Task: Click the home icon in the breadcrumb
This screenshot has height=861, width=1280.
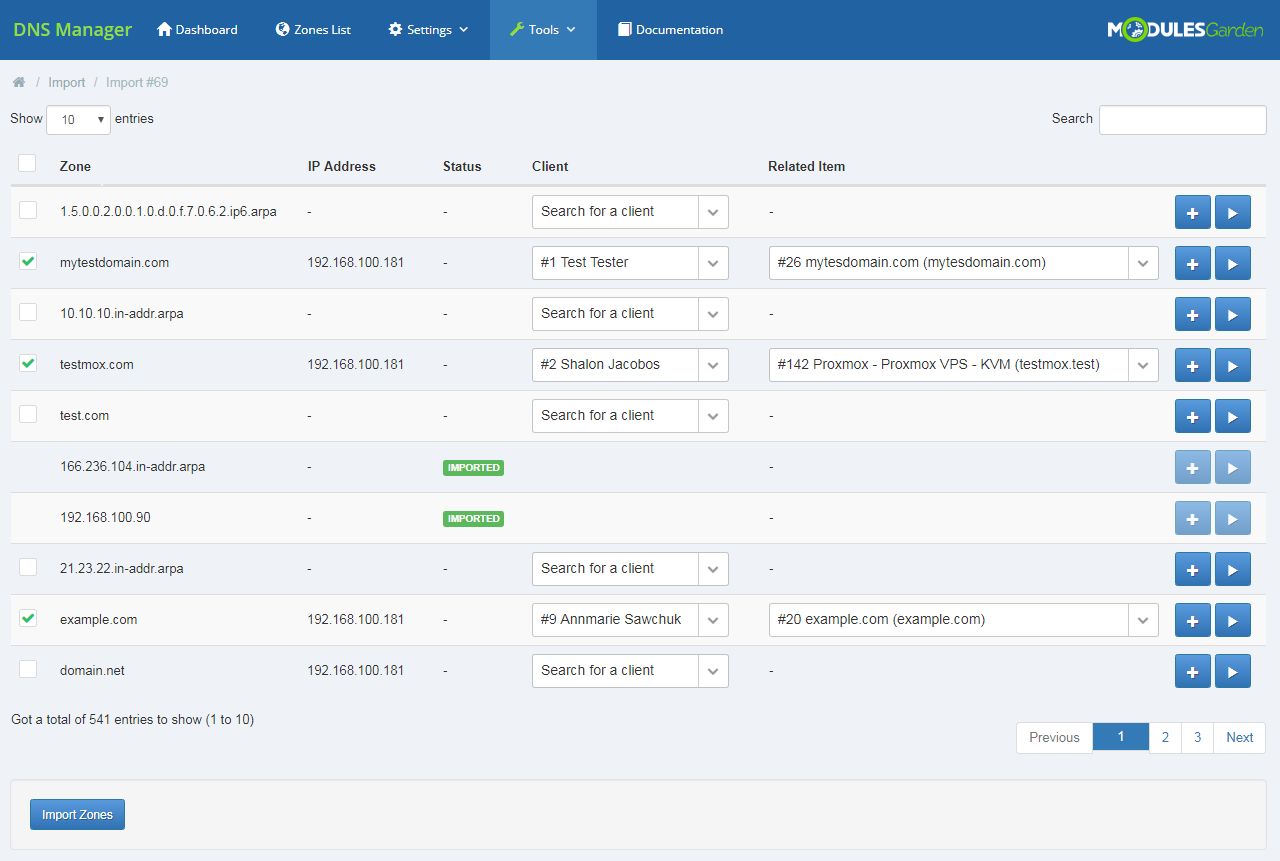Action: pyautogui.click(x=19, y=83)
